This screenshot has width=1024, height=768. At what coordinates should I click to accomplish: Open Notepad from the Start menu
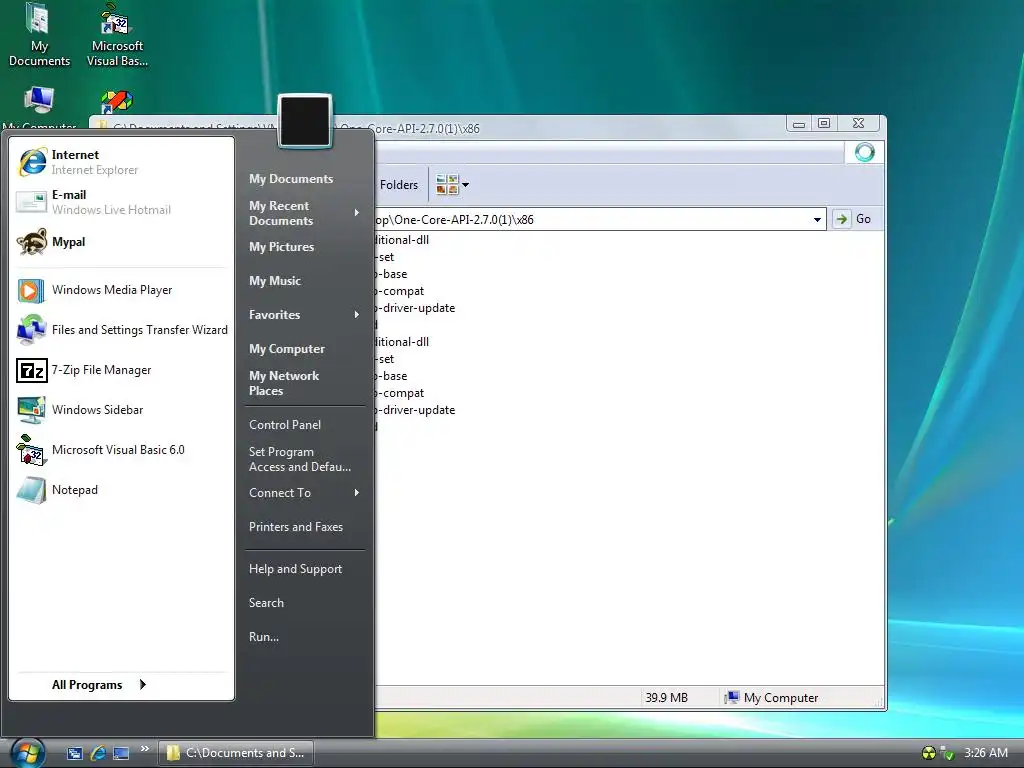pos(121,490)
